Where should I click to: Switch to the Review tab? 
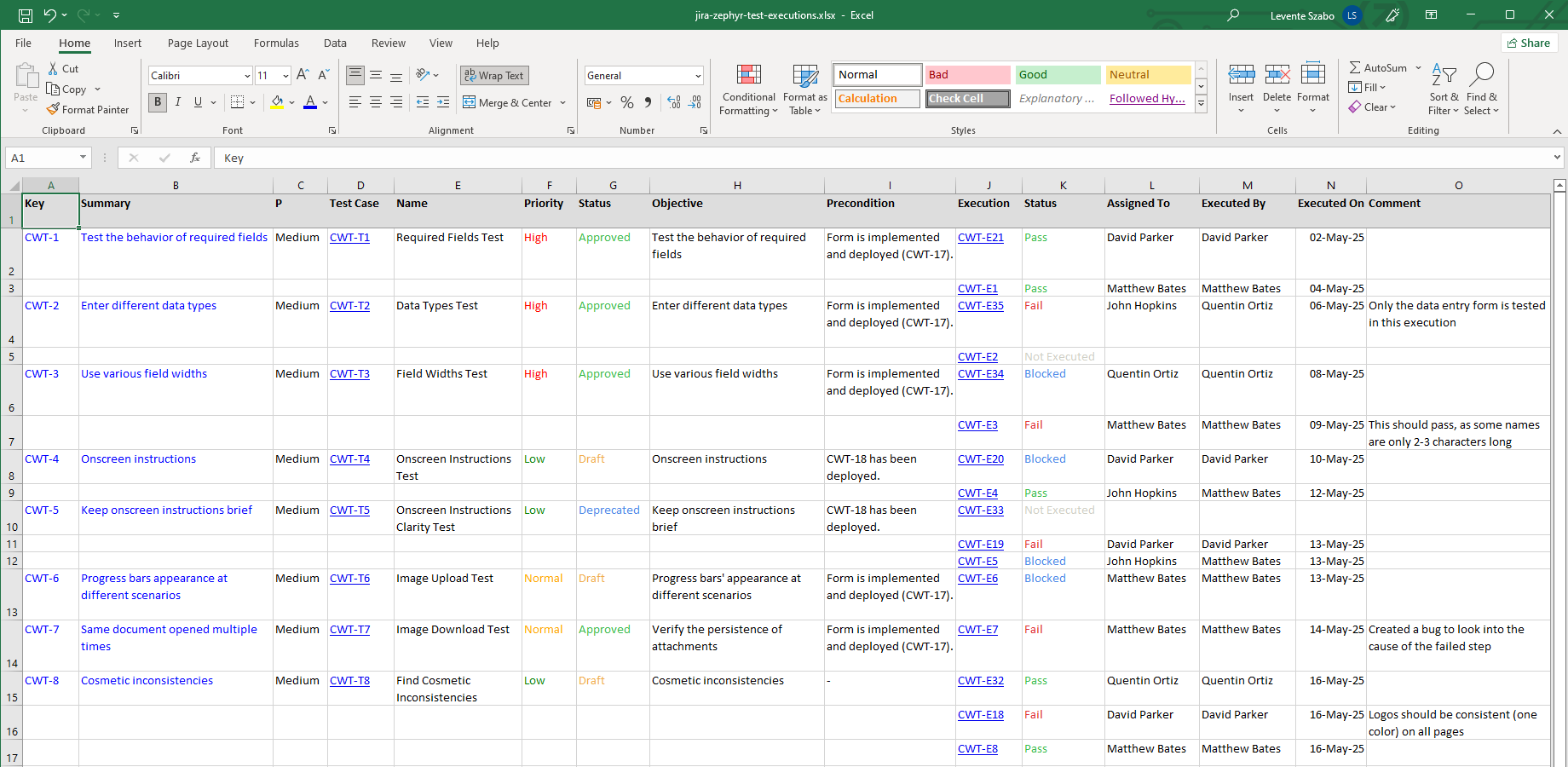pos(389,43)
